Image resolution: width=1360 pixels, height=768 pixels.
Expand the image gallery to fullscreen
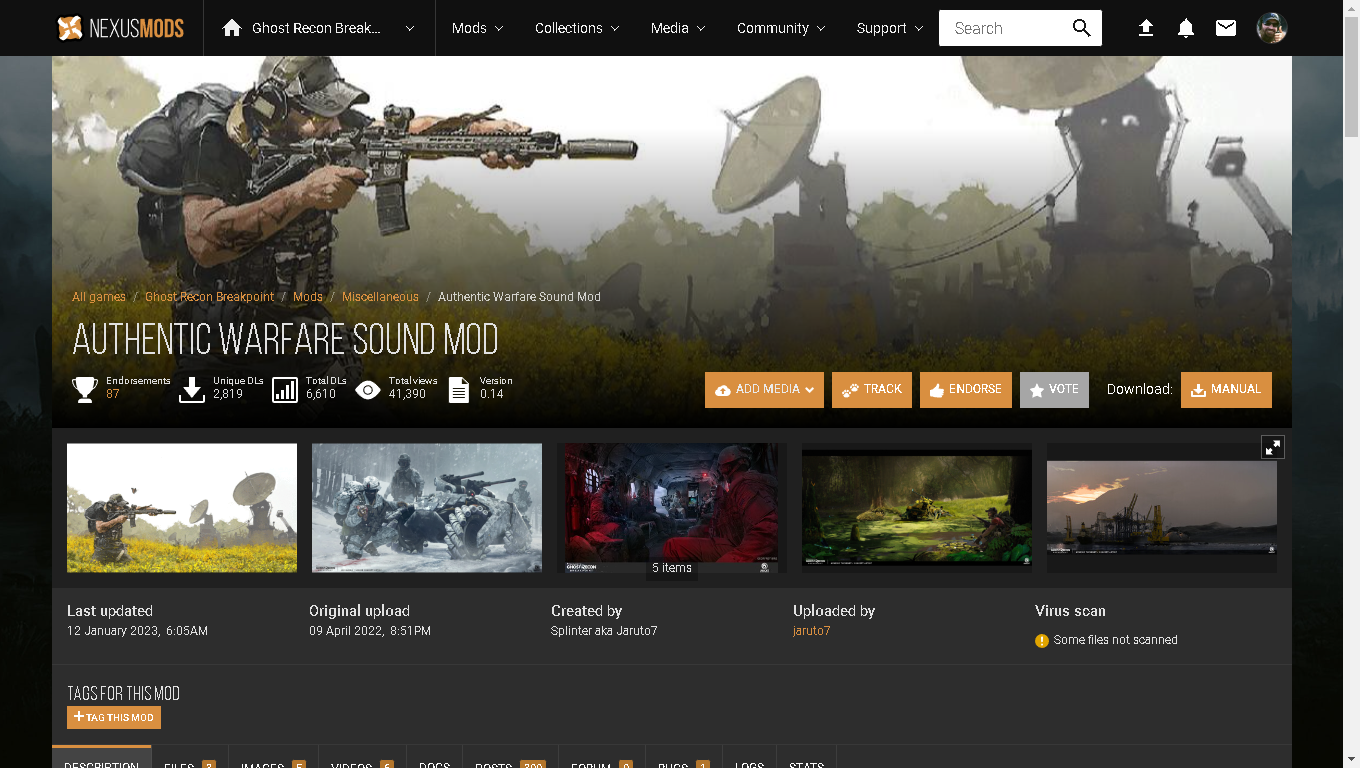(1272, 447)
